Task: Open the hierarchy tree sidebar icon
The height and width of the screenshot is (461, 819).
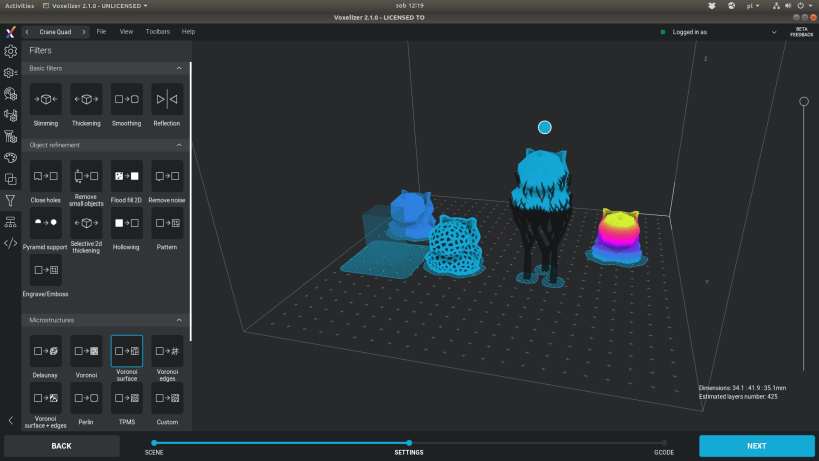Action: click(x=10, y=222)
